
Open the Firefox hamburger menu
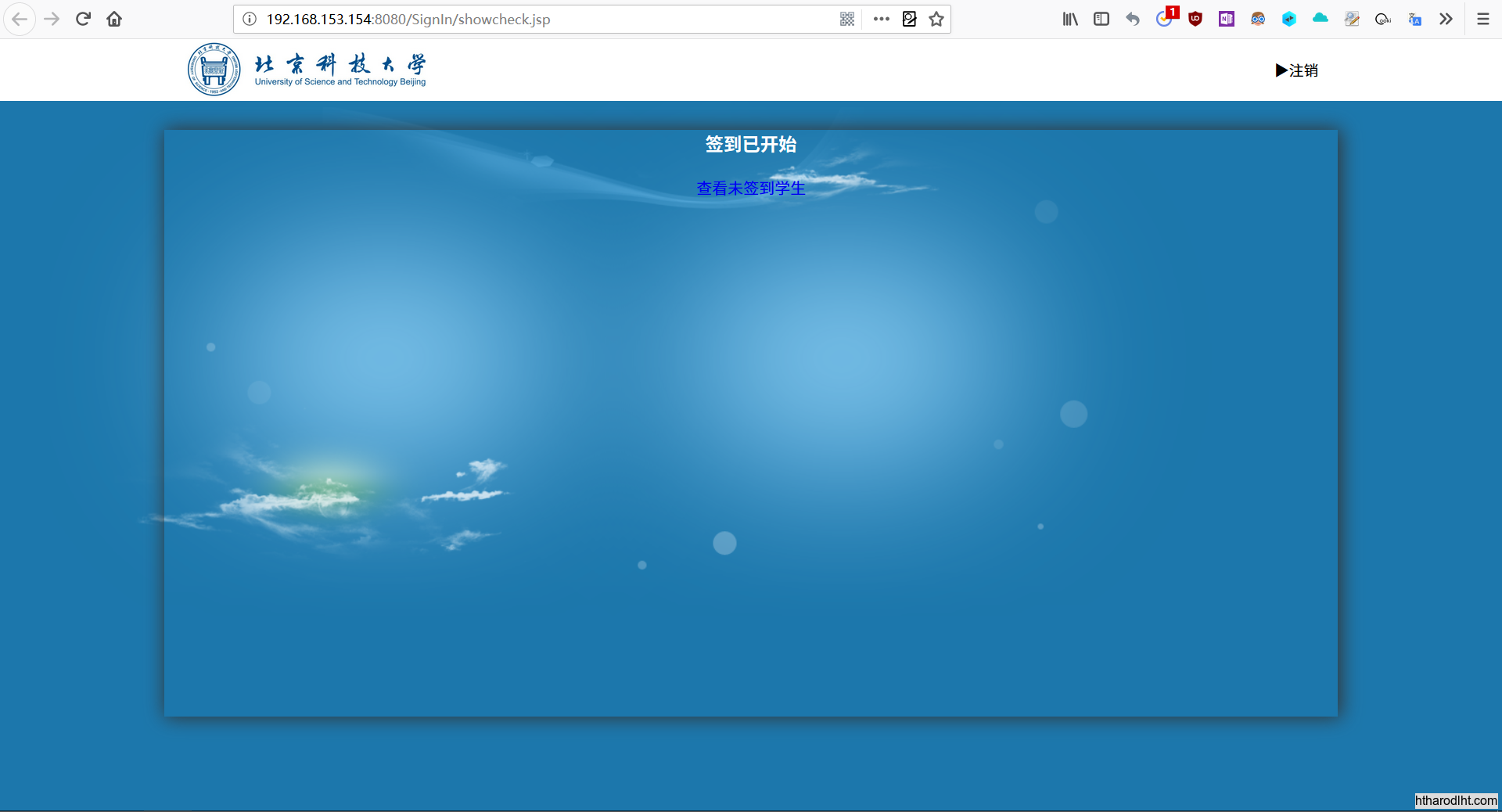[1483, 19]
